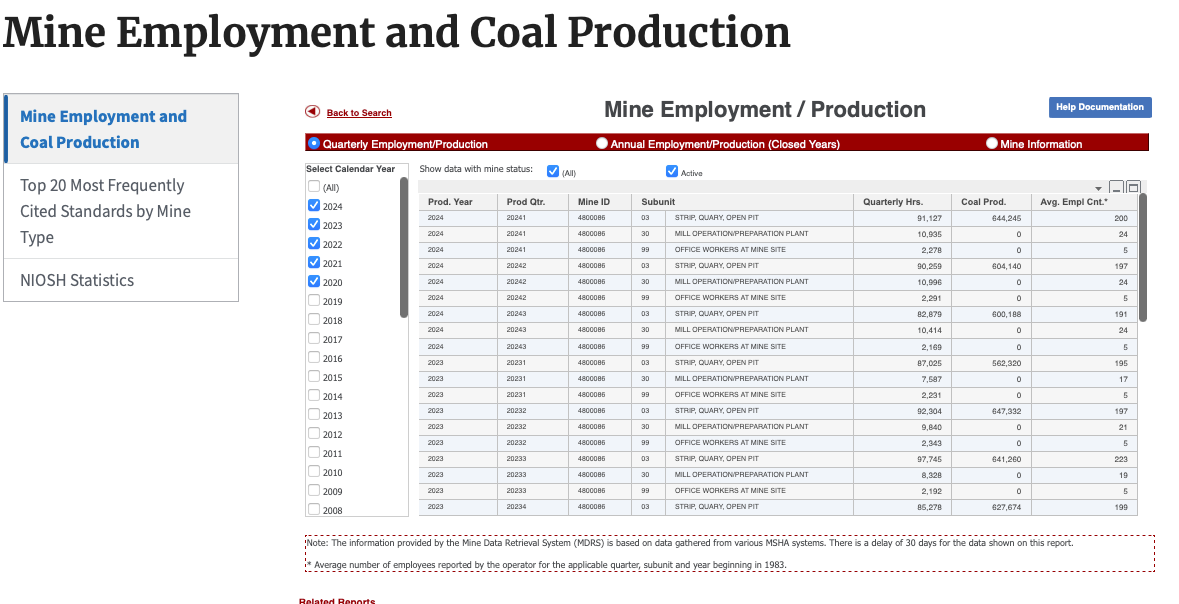Click coal production value 604,140
1179x604 pixels.
coord(1006,266)
